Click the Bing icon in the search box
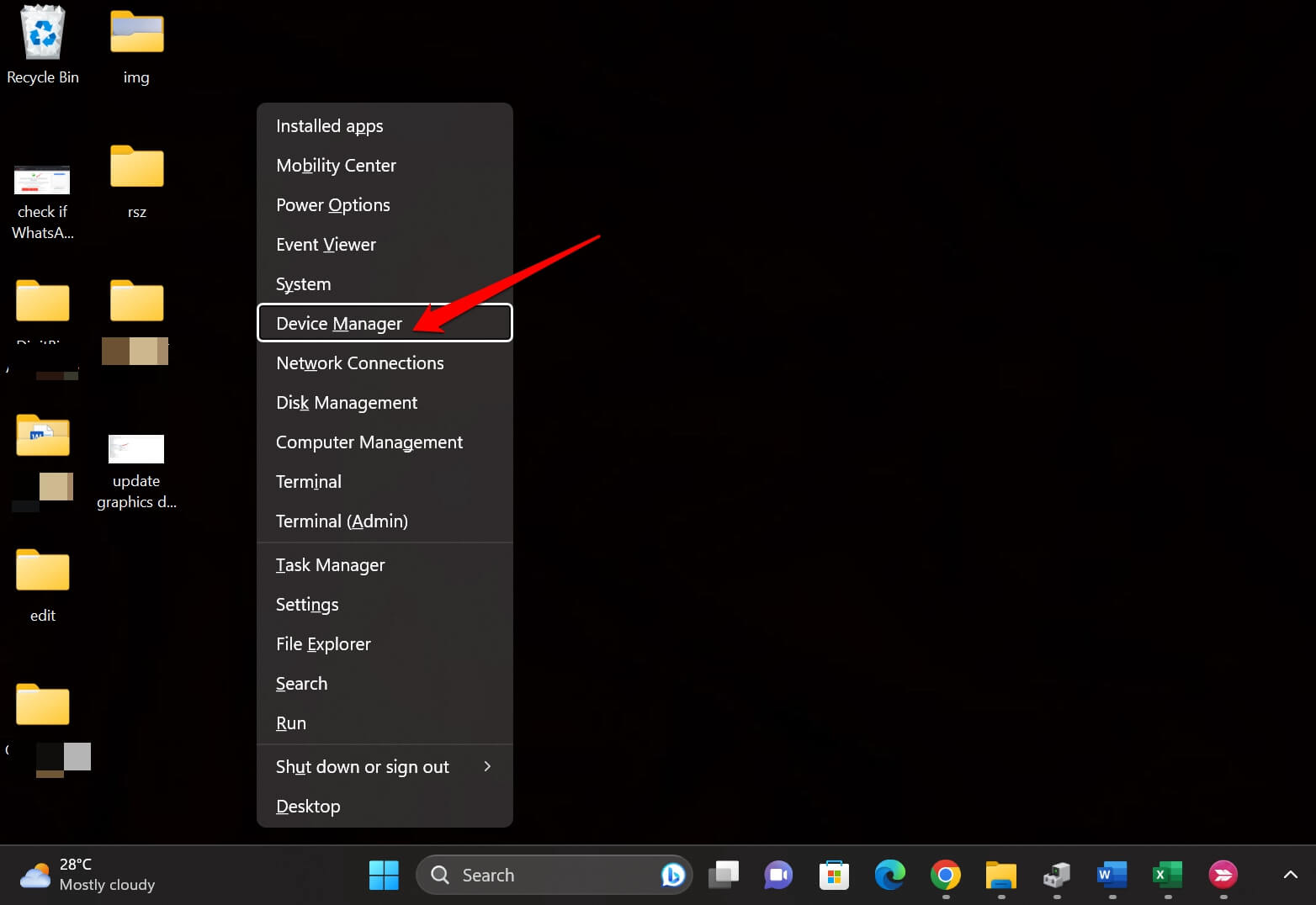Image resolution: width=1316 pixels, height=905 pixels. tap(672, 875)
